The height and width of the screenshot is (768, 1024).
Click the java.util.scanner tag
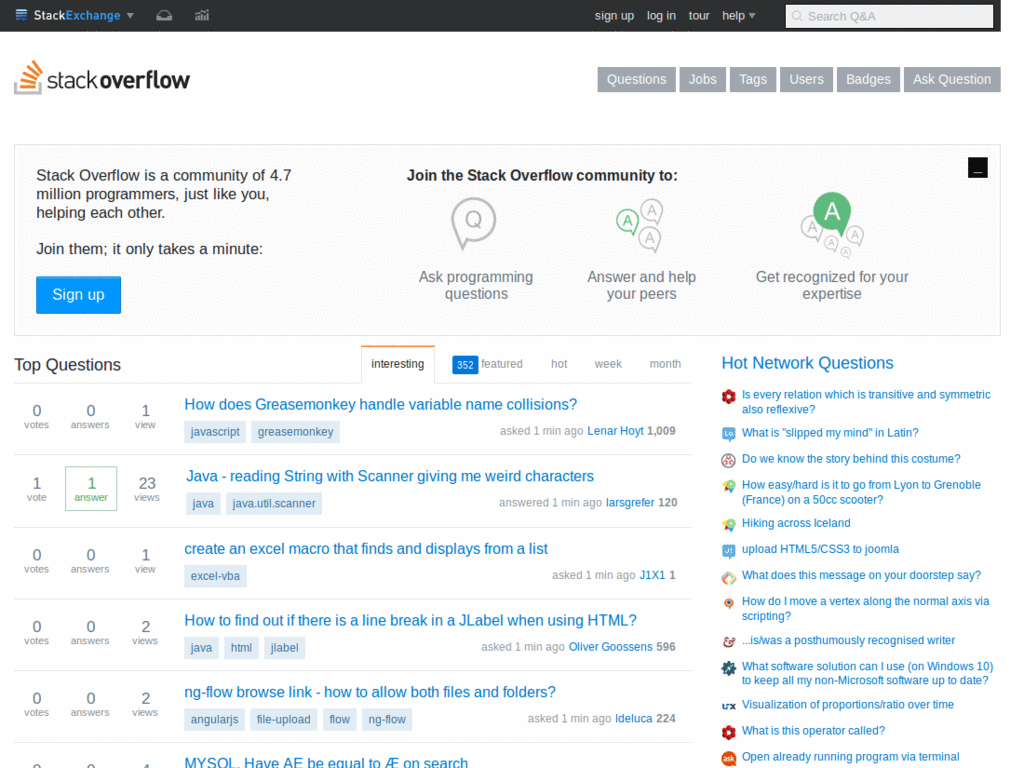point(274,504)
